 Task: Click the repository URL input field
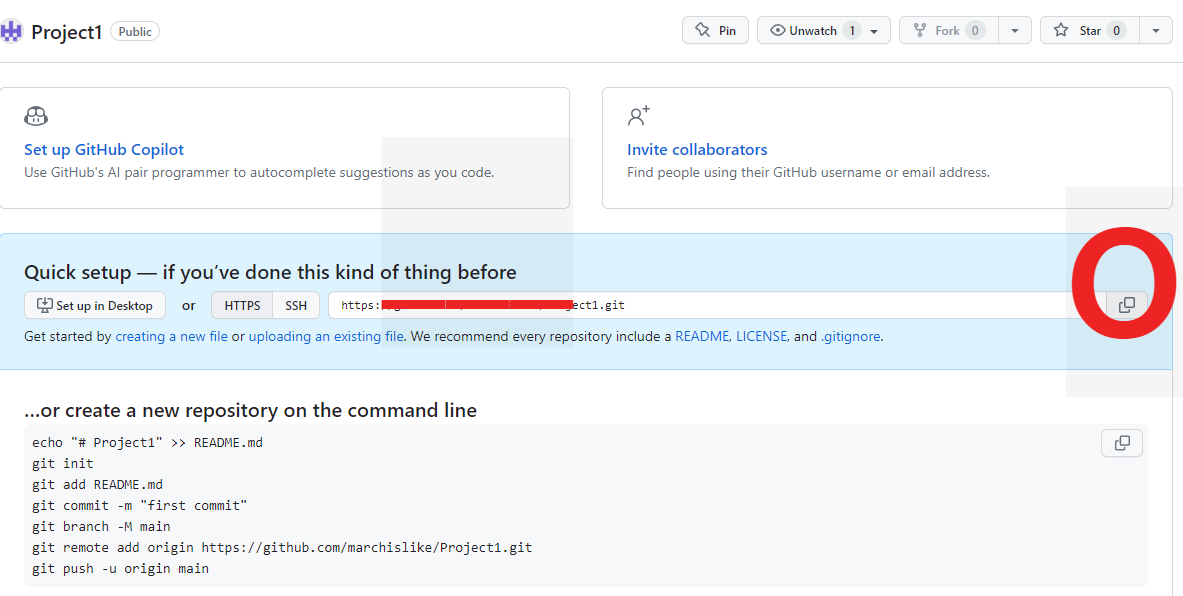point(717,306)
